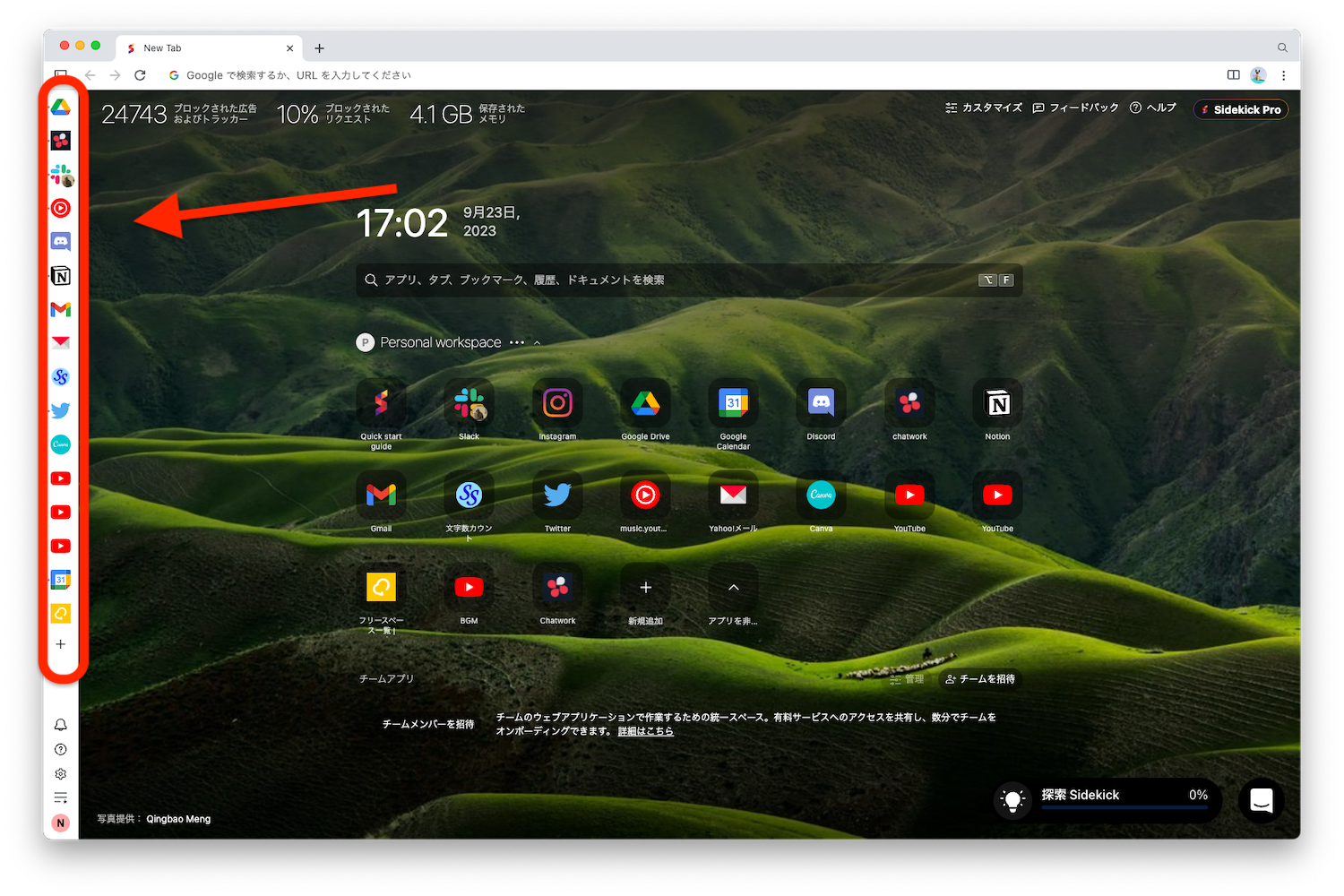1344x896 pixels.
Task: Click the Sidekick Pro button
Action: 1241,109
